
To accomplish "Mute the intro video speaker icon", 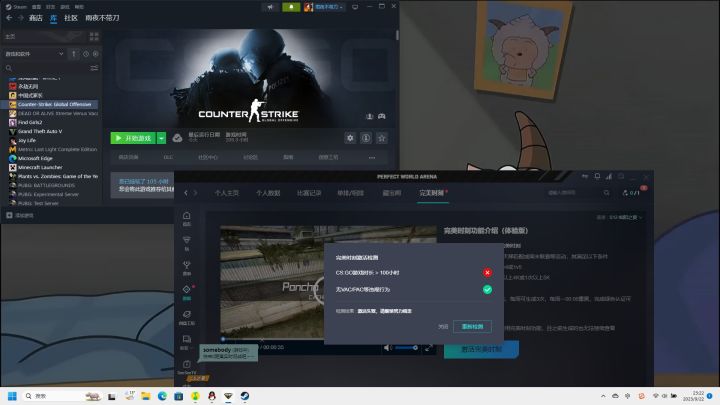I will [x=388, y=348].
